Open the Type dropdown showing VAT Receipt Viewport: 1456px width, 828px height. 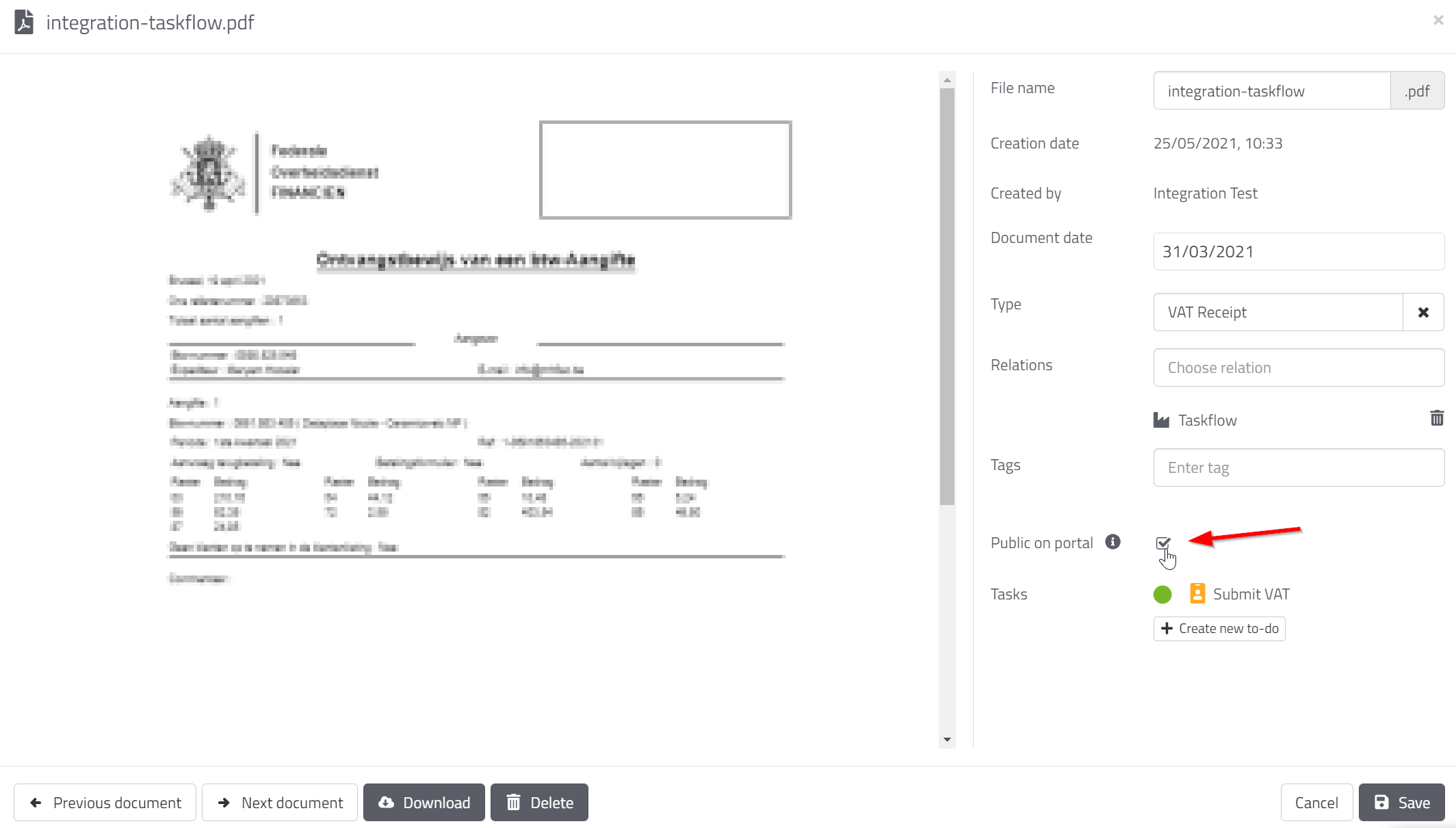(1277, 312)
